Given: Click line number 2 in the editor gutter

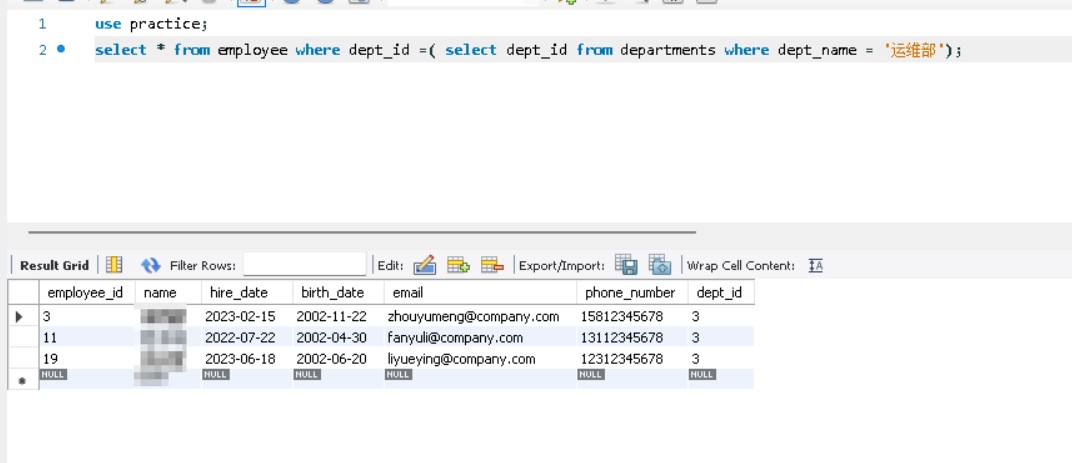Looking at the screenshot, I should (x=42, y=50).
